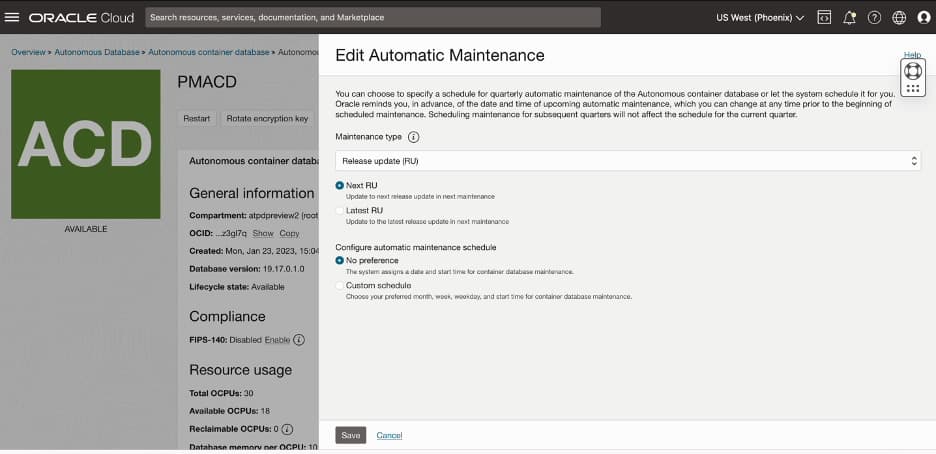Open the Maintenance type dropdown
936x454 pixels.
click(x=628, y=160)
